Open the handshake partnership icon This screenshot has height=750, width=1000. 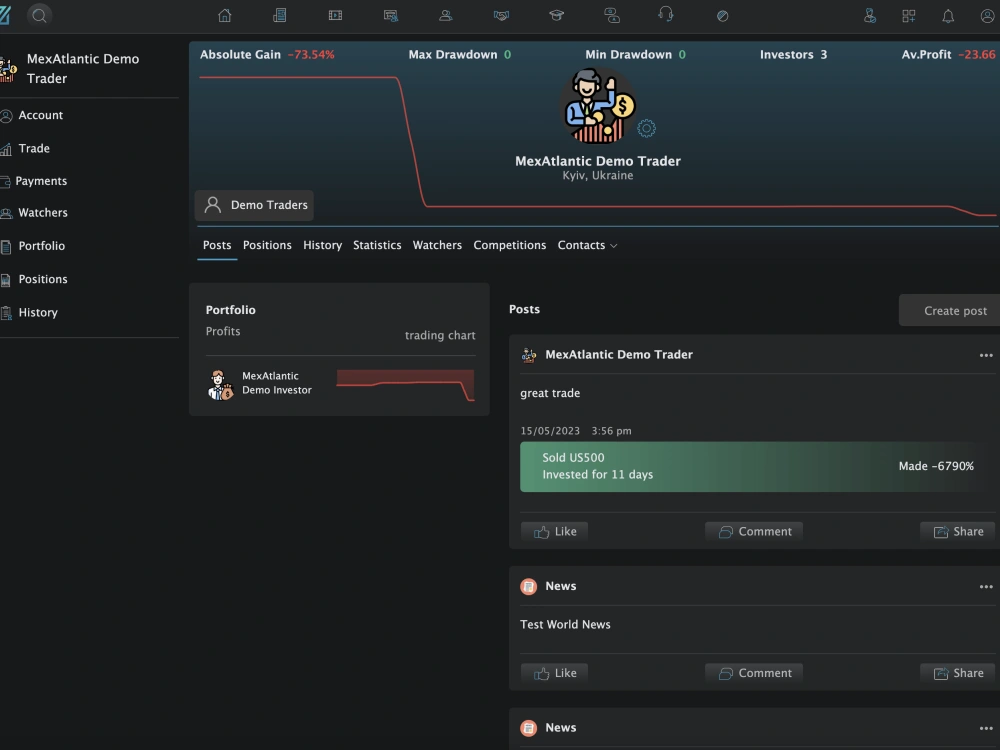coord(501,15)
